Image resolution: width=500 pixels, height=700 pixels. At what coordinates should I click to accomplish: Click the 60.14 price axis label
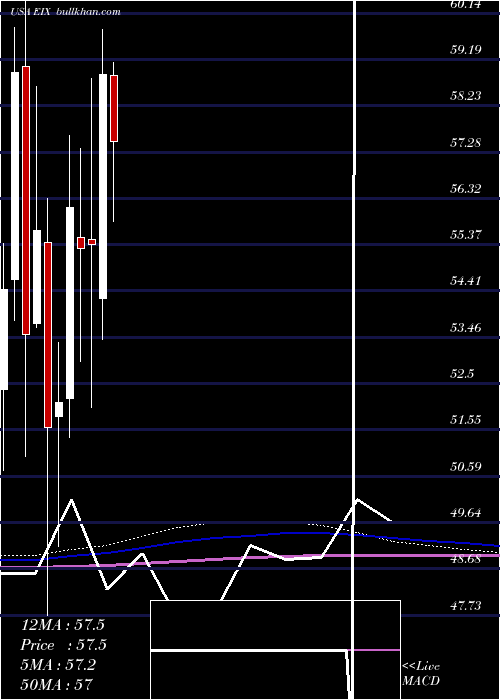click(x=465, y=5)
